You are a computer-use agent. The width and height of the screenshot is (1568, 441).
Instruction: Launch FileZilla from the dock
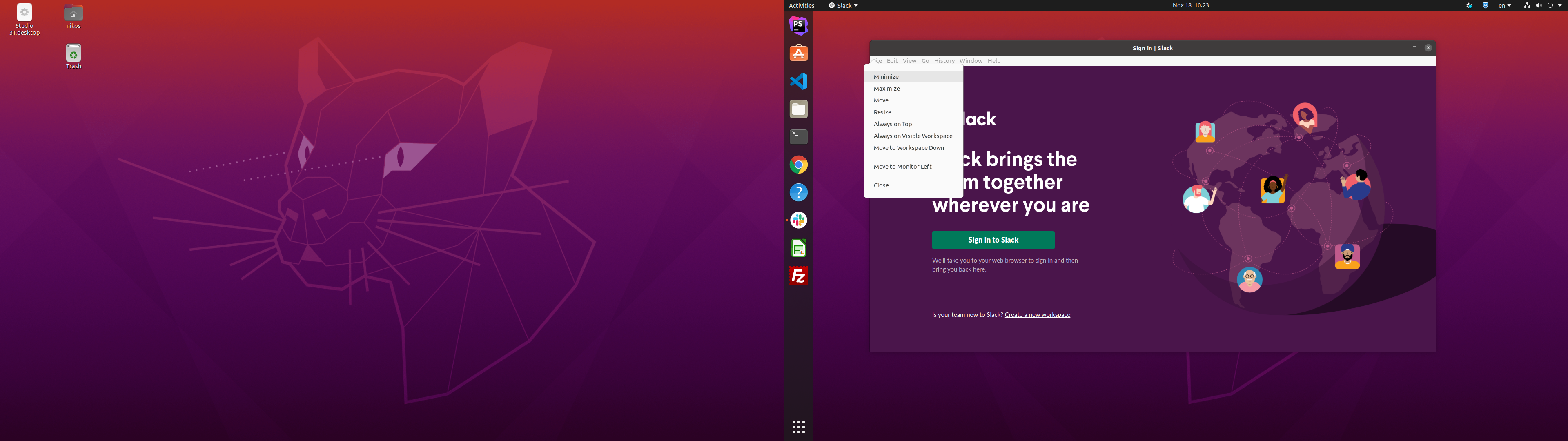799,276
